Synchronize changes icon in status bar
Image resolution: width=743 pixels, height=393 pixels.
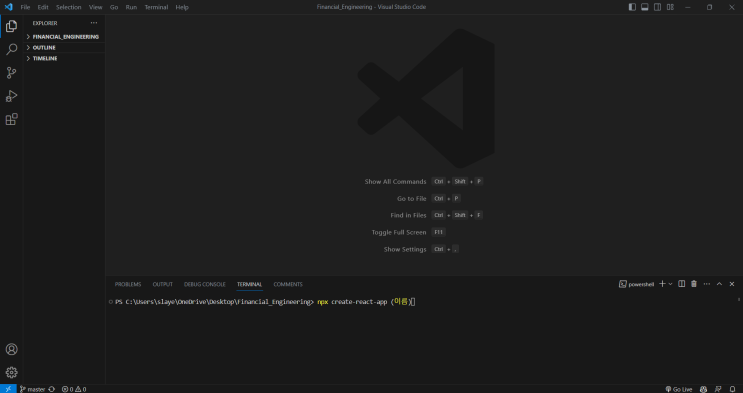point(52,389)
